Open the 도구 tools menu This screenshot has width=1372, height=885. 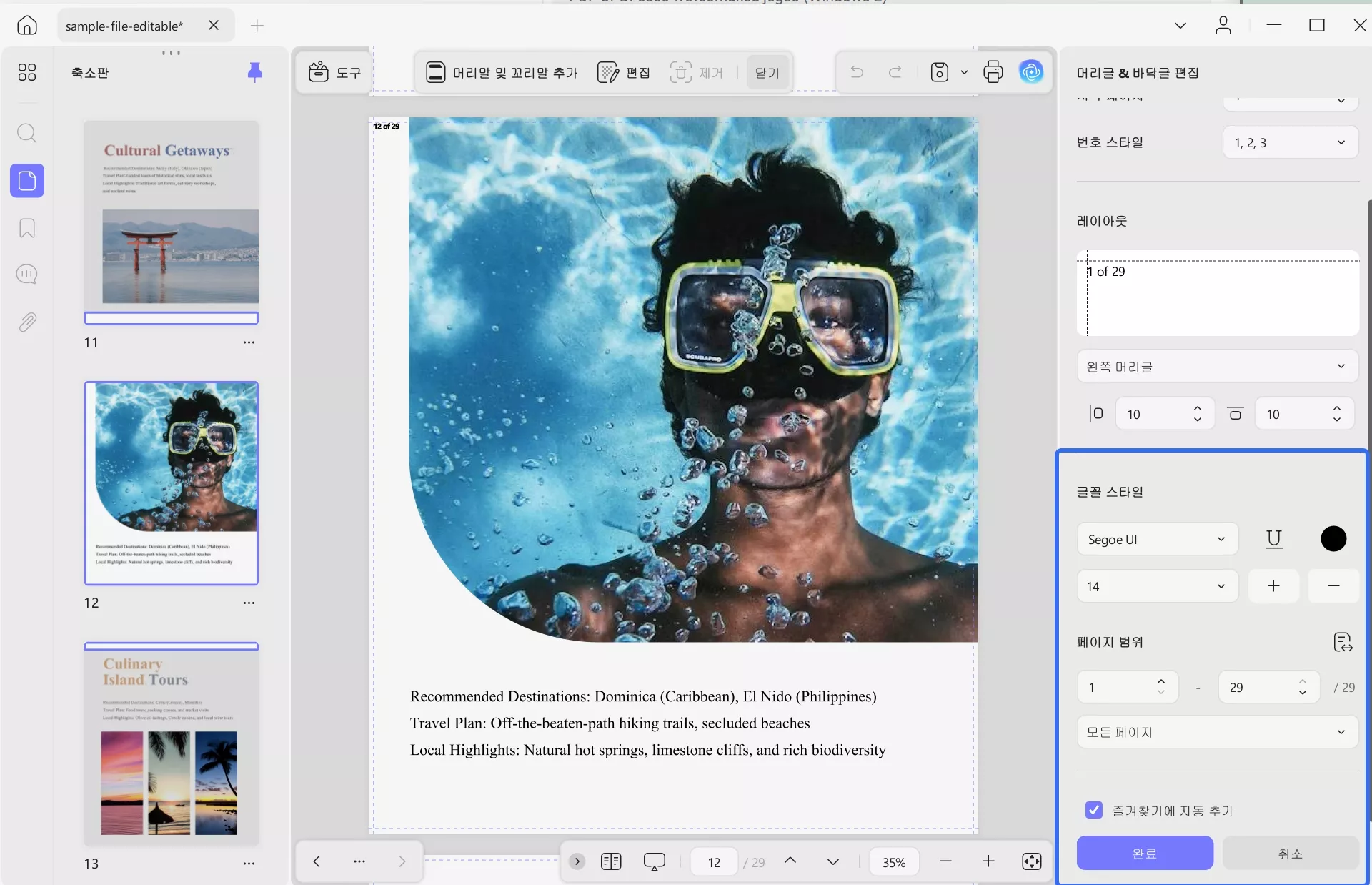click(x=334, y=72)
